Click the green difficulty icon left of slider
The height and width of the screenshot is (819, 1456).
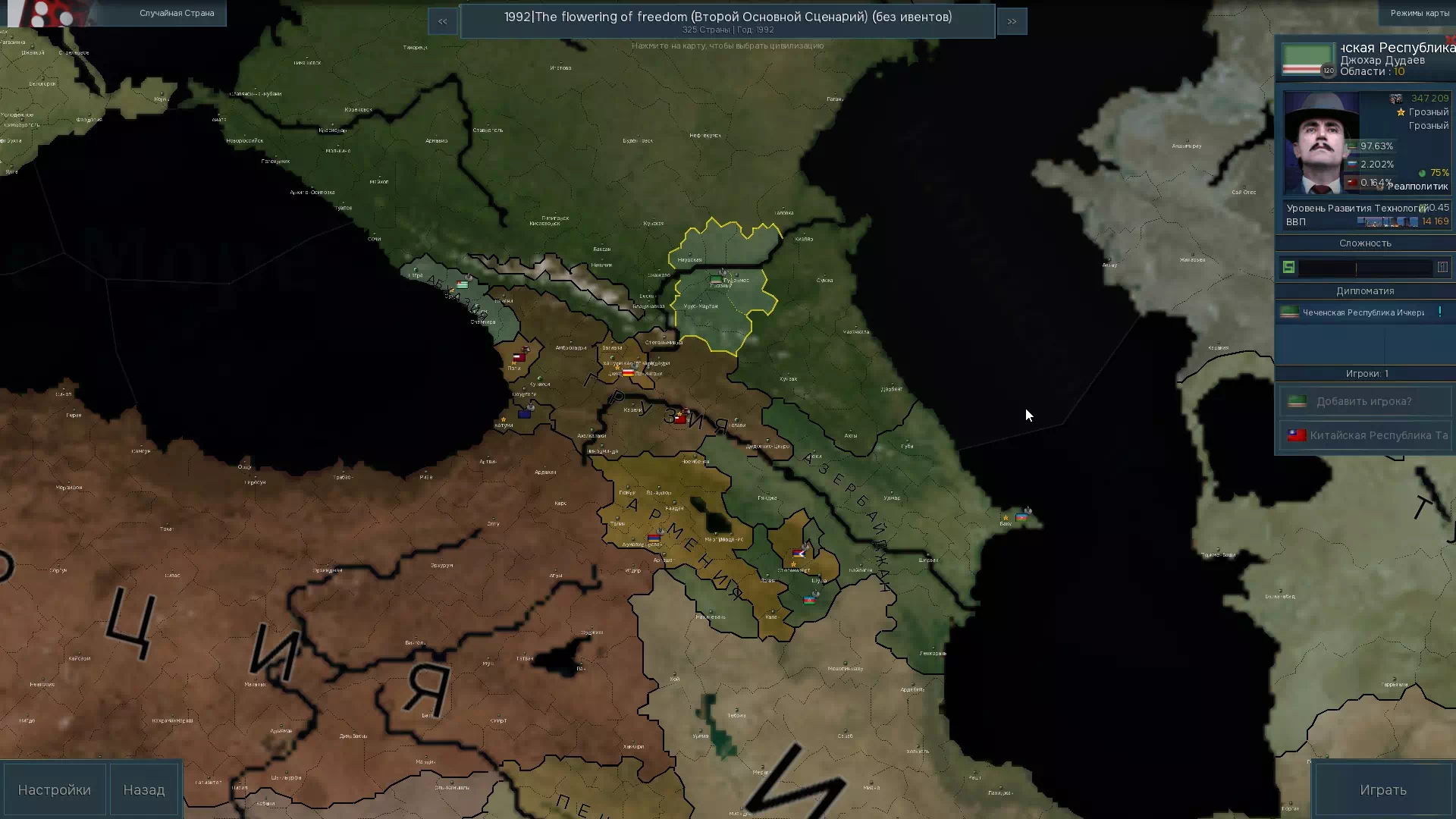pos(1288,267)
